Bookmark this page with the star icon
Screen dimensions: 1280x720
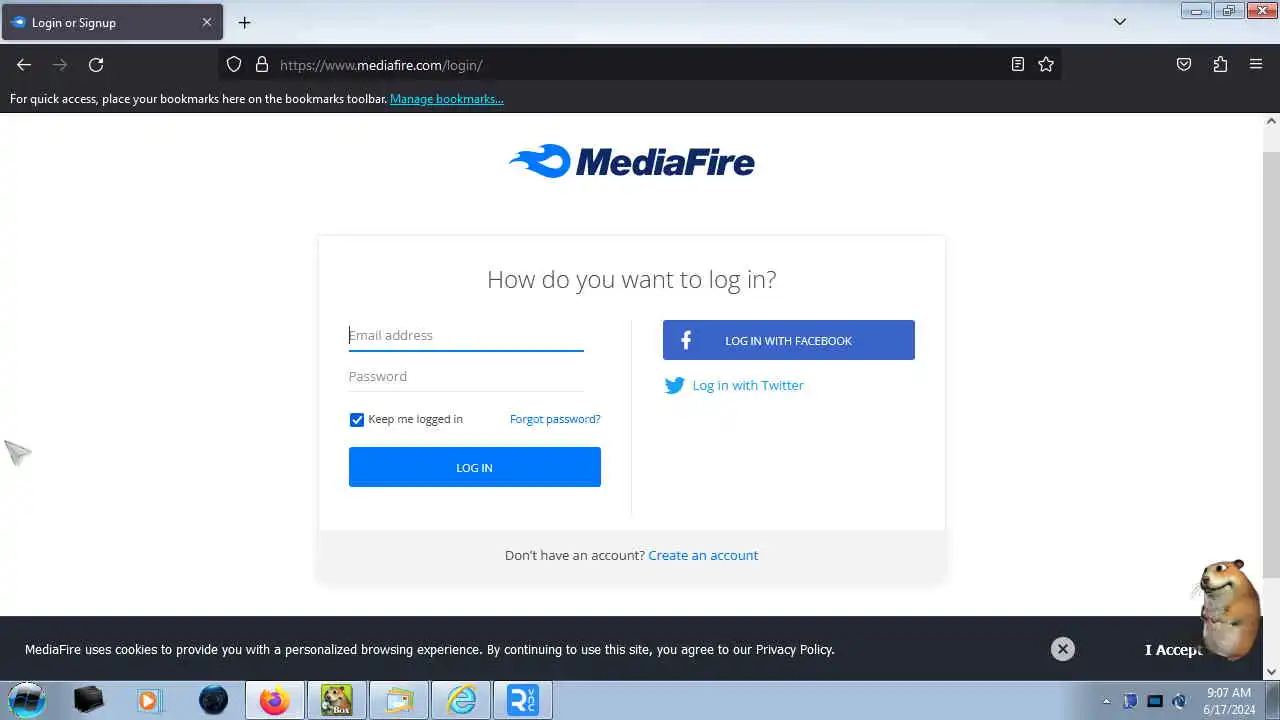1046,65
